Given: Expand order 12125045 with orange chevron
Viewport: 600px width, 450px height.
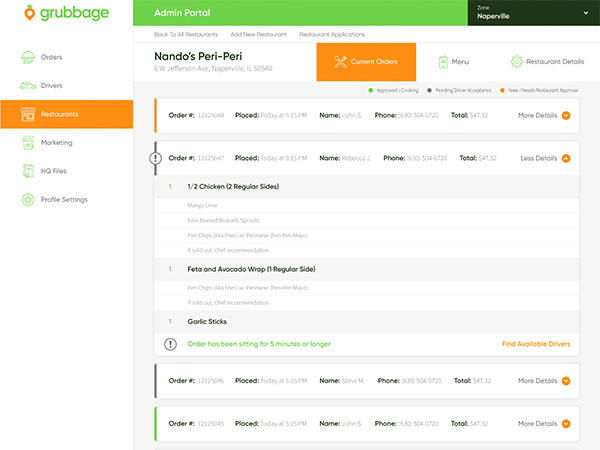Looking at the screenshot, I should 566,424.
